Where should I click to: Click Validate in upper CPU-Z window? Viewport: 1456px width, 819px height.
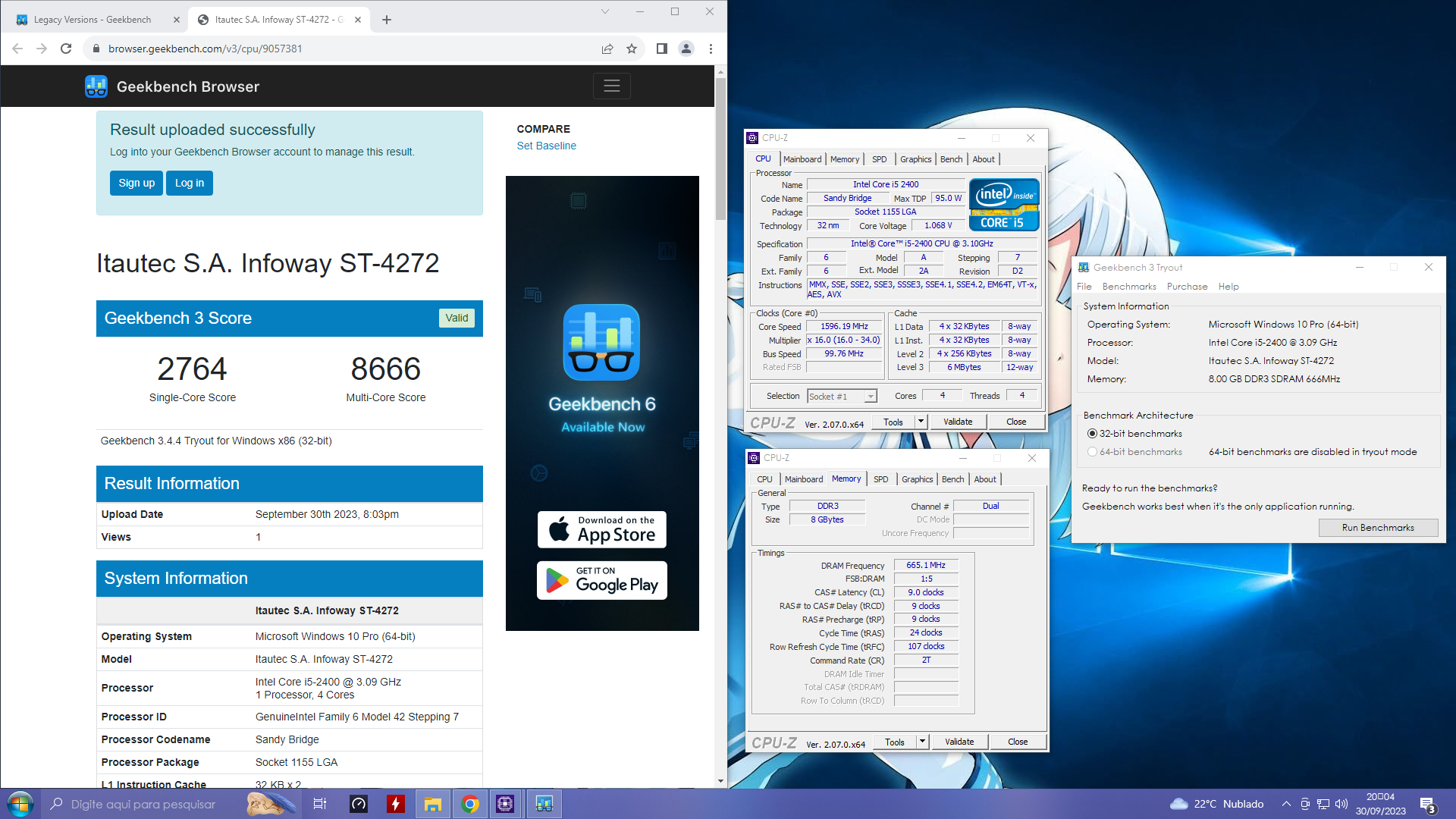[x=958, y=422]
